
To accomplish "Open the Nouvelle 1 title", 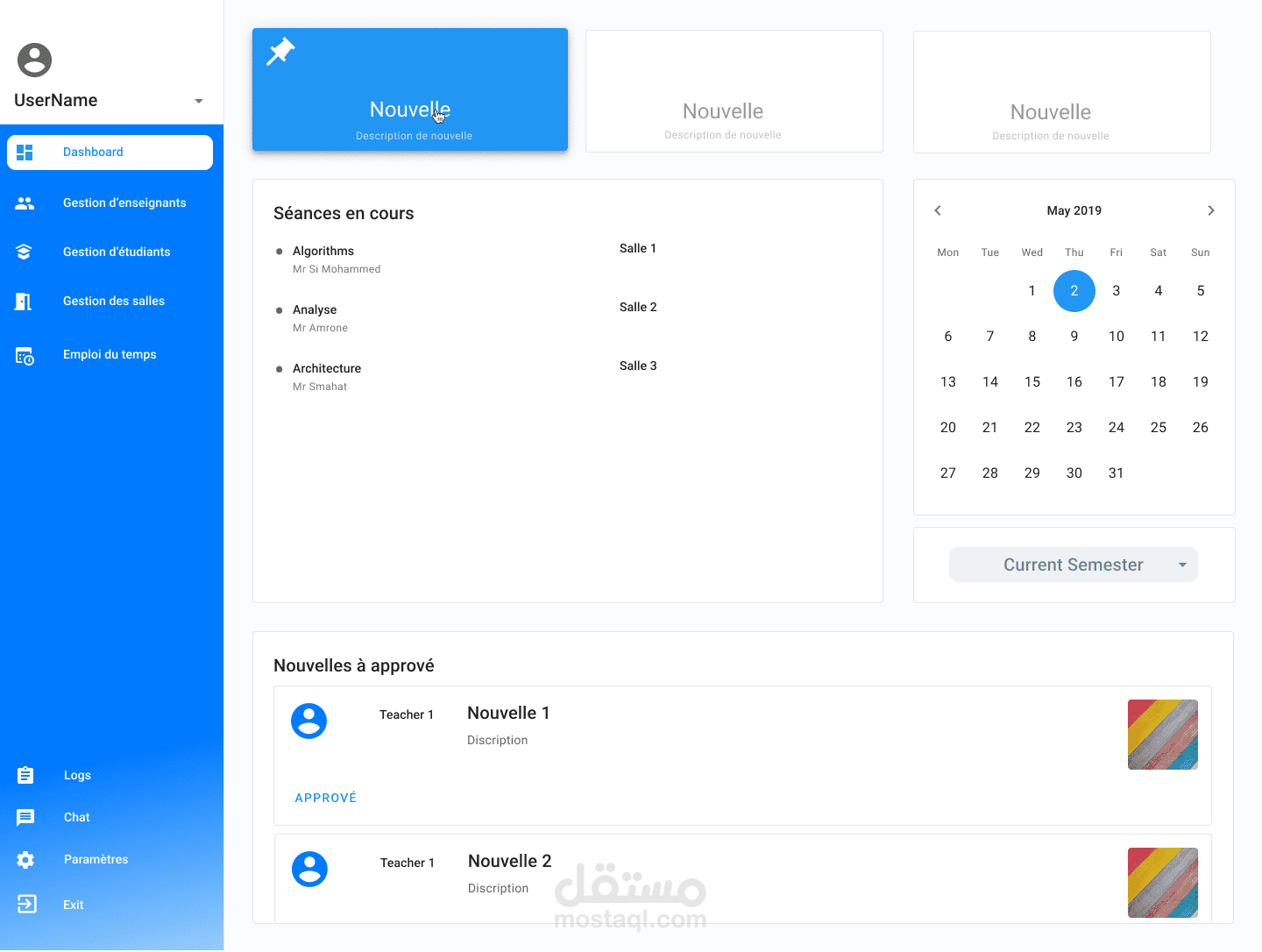I will (508, 714).
